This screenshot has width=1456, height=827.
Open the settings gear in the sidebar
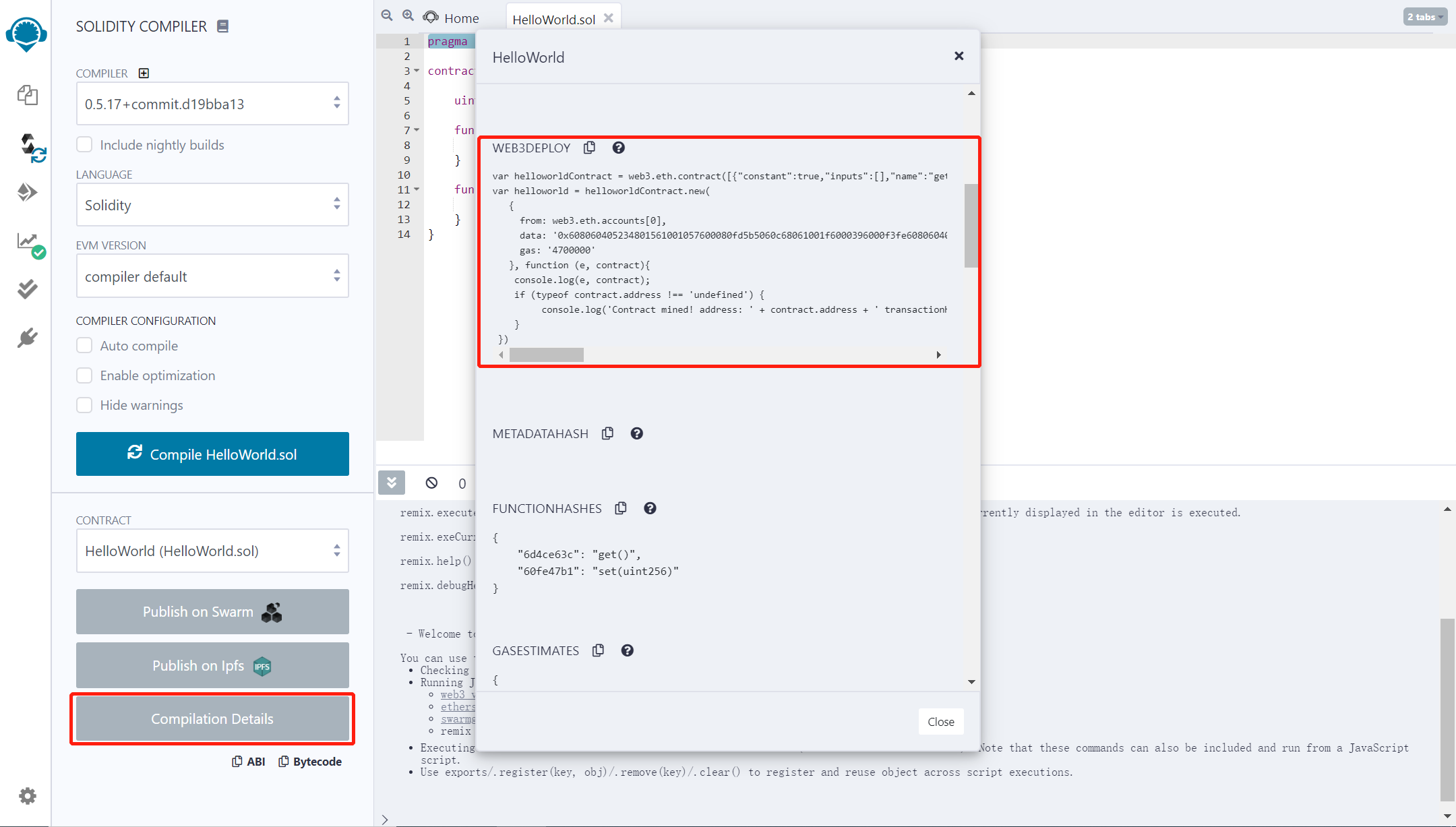click(x=27, y=796)
